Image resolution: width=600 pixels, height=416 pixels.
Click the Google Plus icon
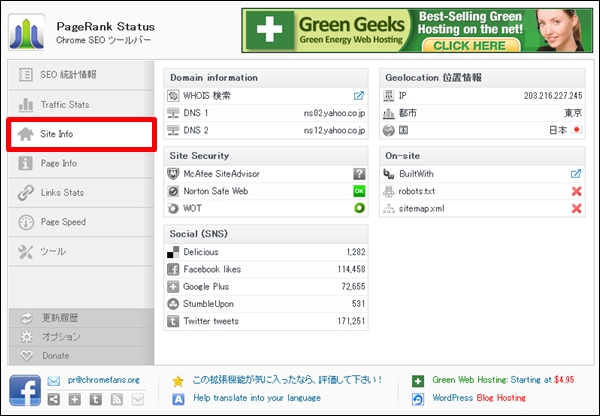pos(173,287)
